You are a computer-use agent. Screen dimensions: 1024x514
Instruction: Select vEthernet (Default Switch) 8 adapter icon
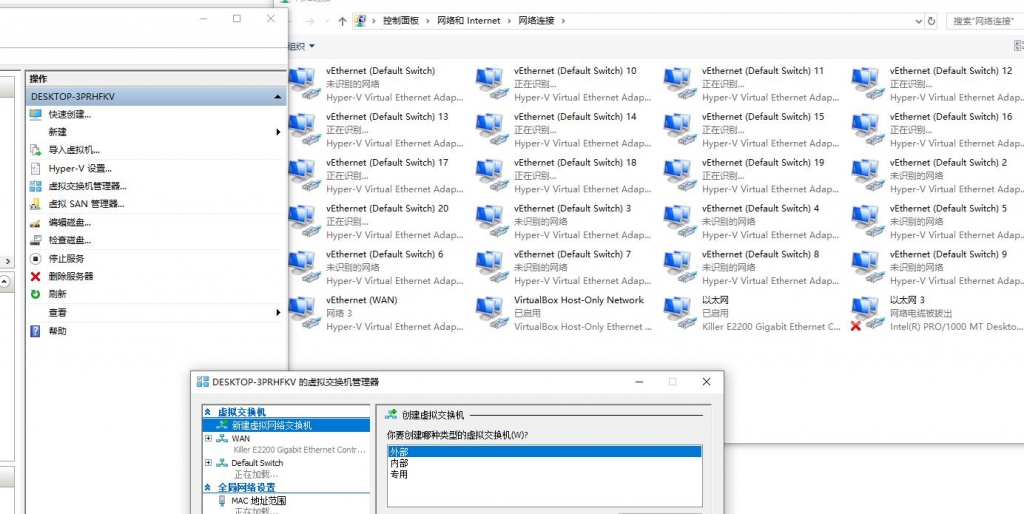679,266
